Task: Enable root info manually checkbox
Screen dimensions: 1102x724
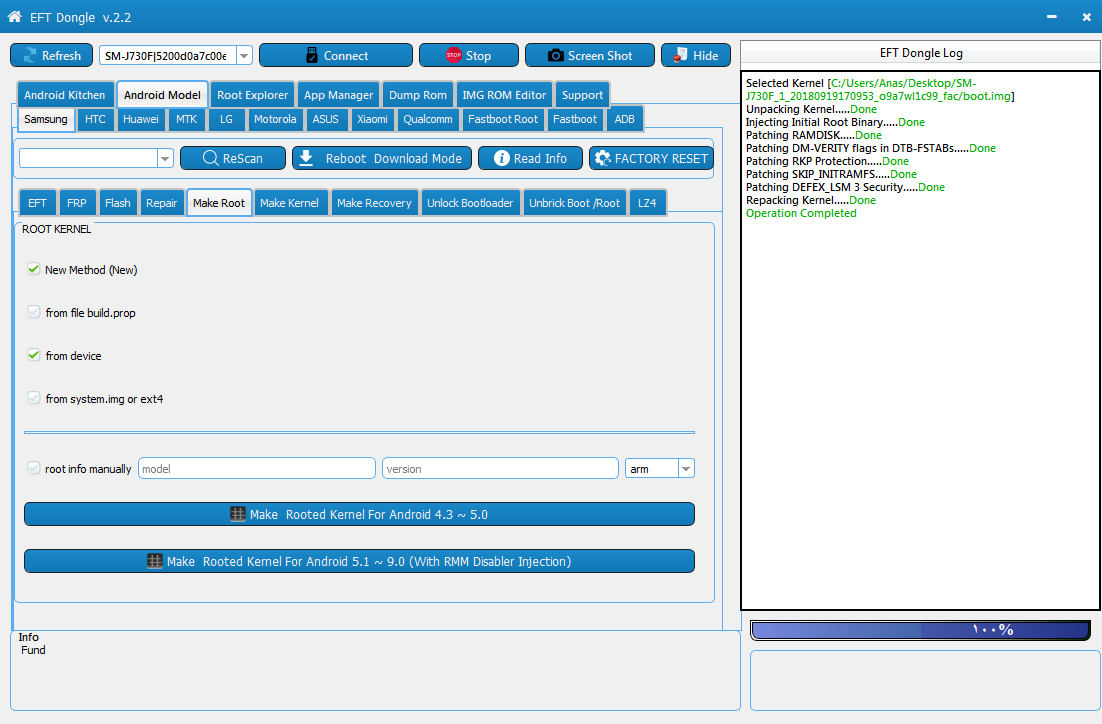Action: (34, 468)
